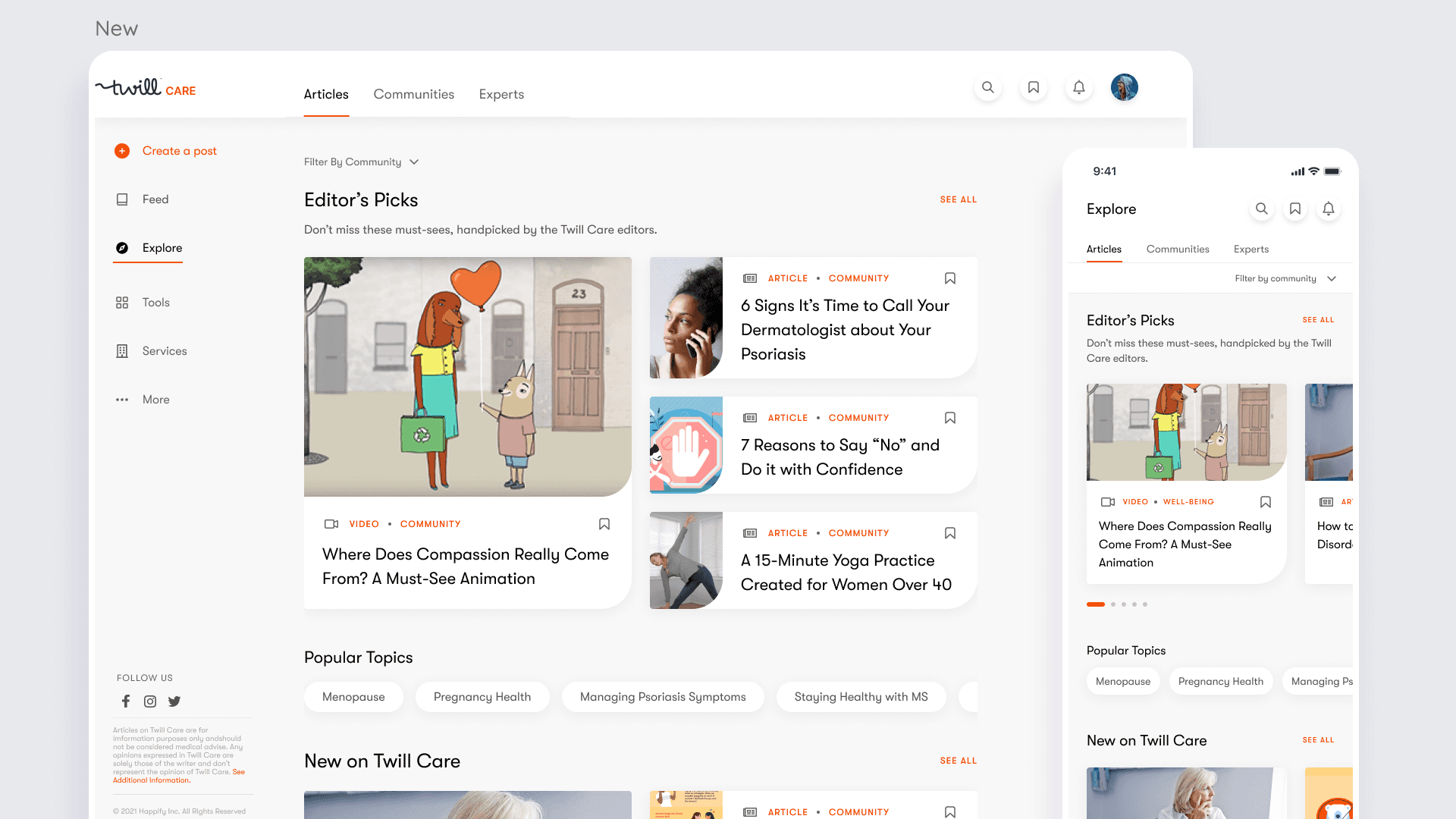The width and height of the screenshot is (1456, 819).
Task: Open Tools from the sidebar
Action: (x=155, y=303)
